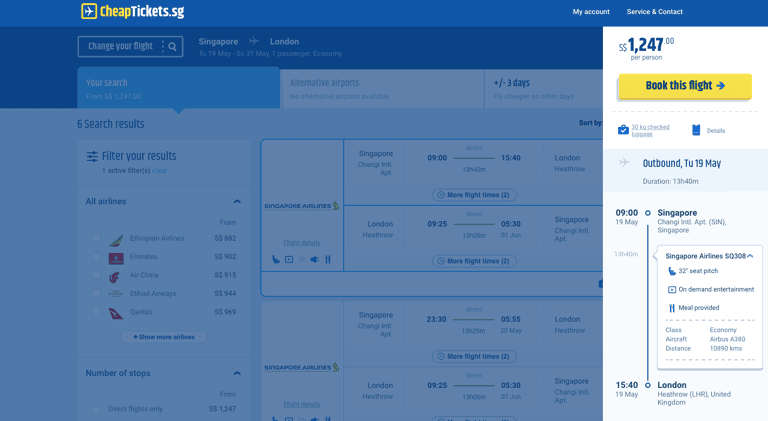Show more airlines in the filter list
Viewport: 768px width, 421px height.
[164, 337]
